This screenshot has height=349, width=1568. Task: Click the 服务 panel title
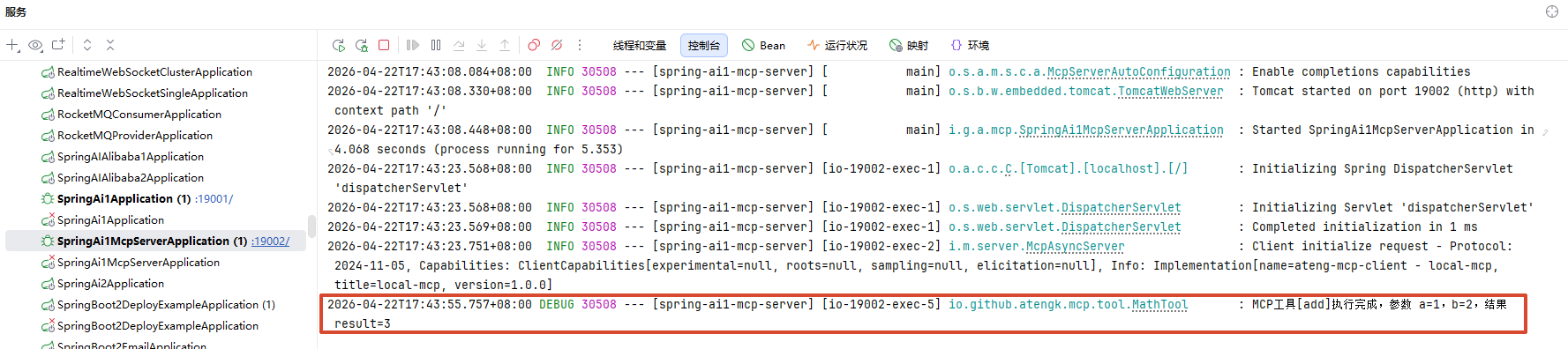(16, 12)
